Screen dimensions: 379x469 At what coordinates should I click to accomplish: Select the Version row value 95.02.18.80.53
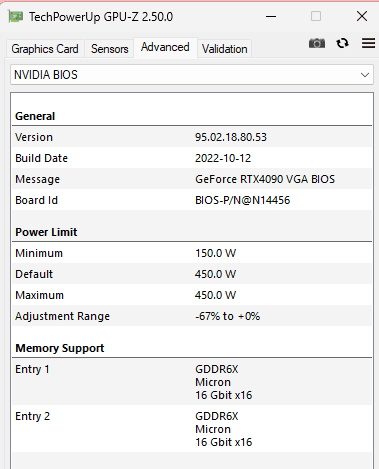[231, 137]
